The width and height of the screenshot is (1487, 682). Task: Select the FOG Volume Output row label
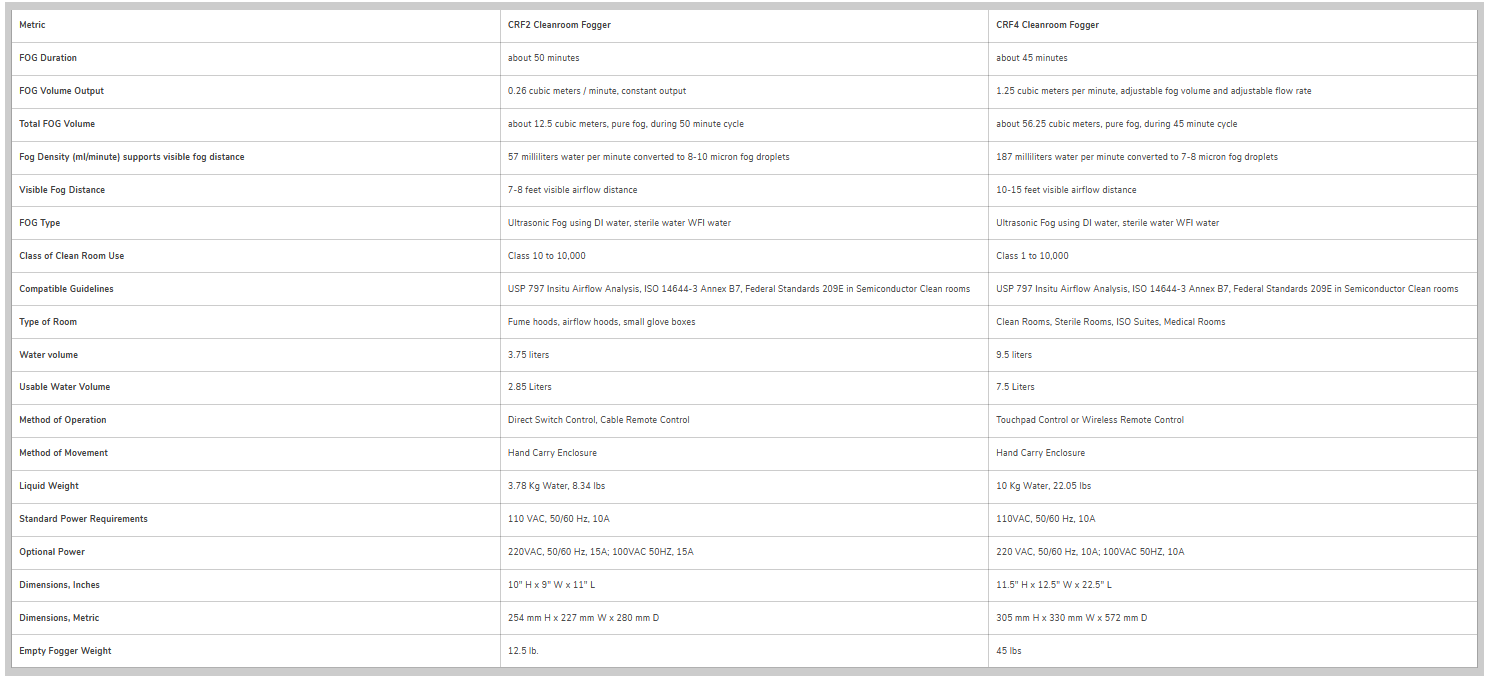coord(61,91)
